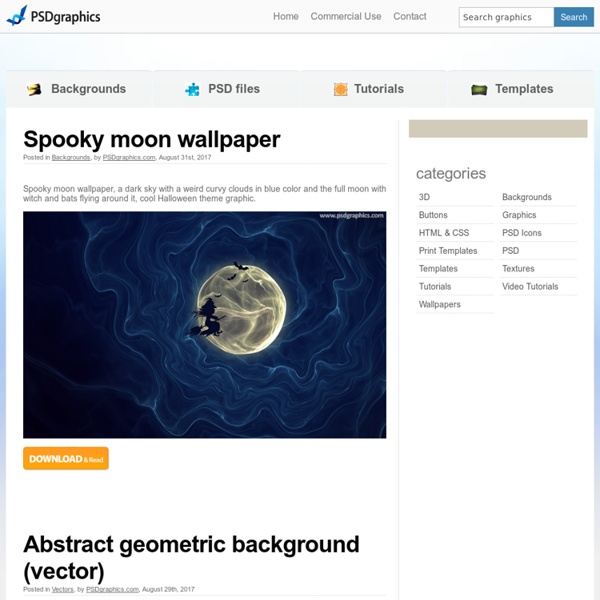Click the blue Search button
Viewport: 600px width, 600px height.
pos(574,17)
